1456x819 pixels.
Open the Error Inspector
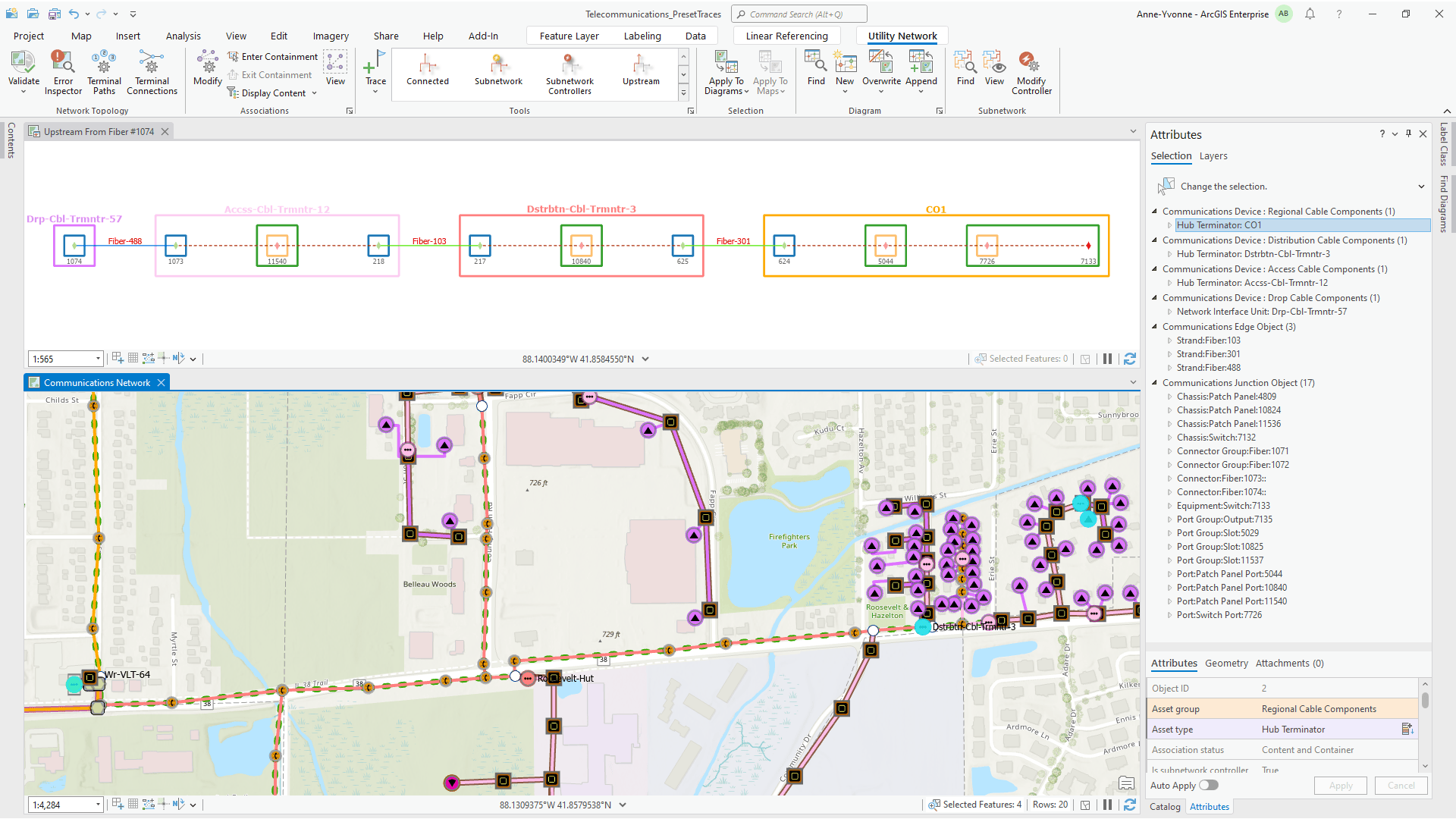click(63, 72)
